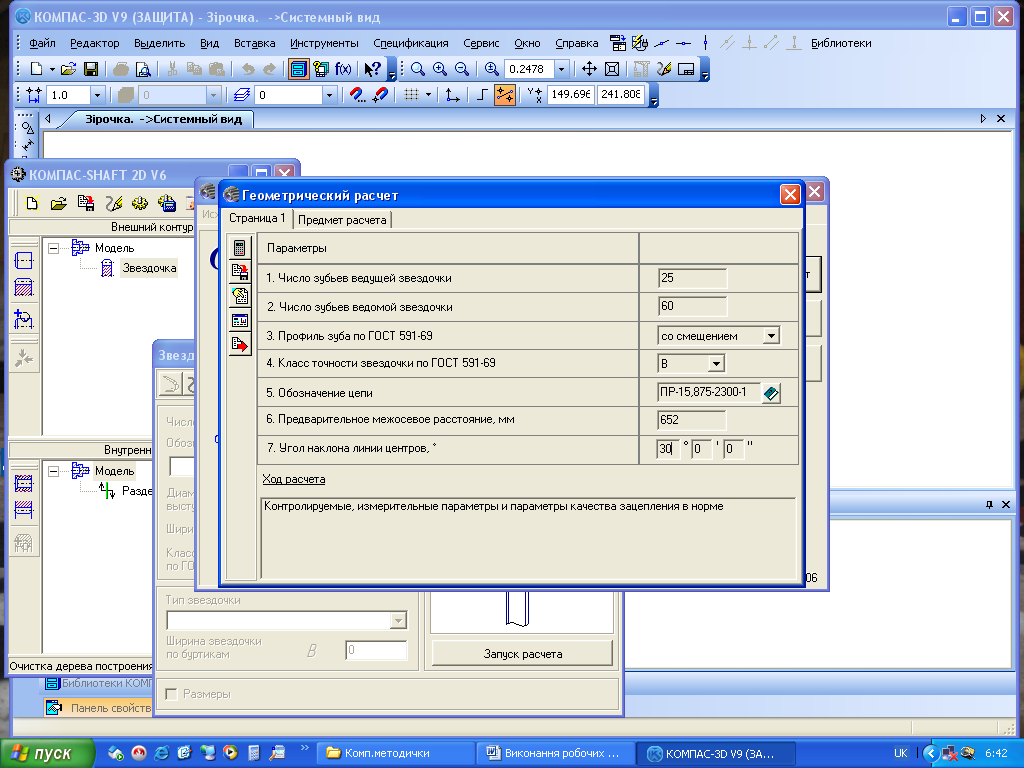Click the chain designation field ПР-15,875-2300-1
1024x768 pixels.
click(709, 392)
